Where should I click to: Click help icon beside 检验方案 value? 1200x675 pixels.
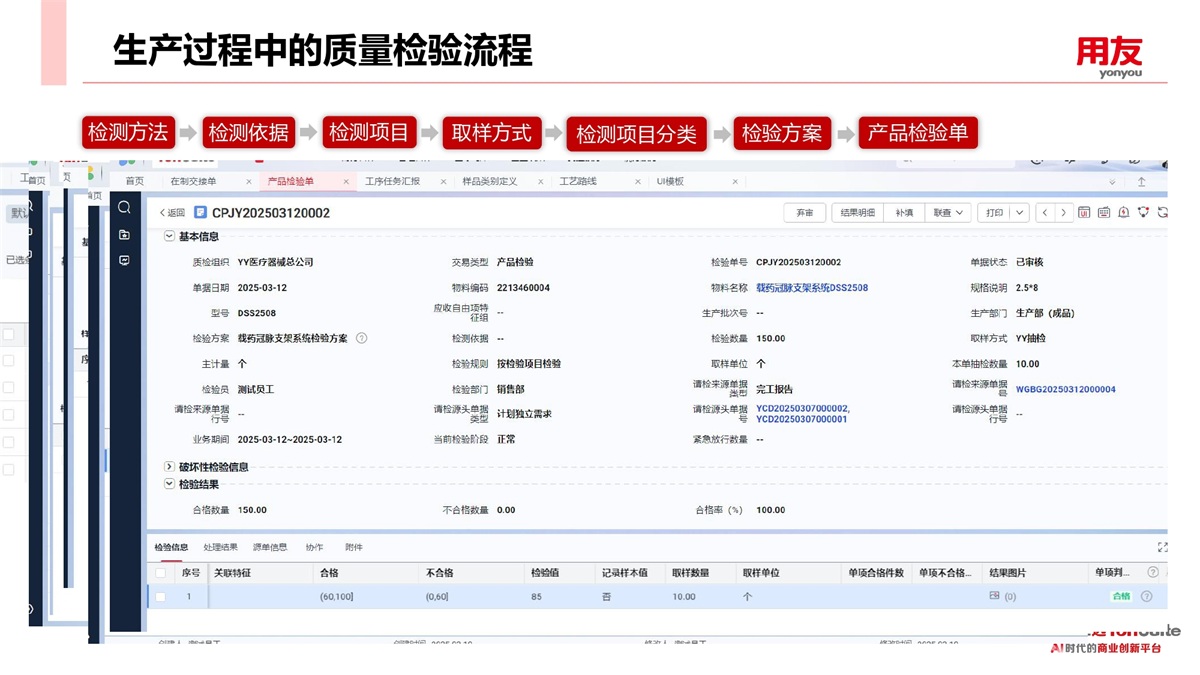tap(362, 338)
